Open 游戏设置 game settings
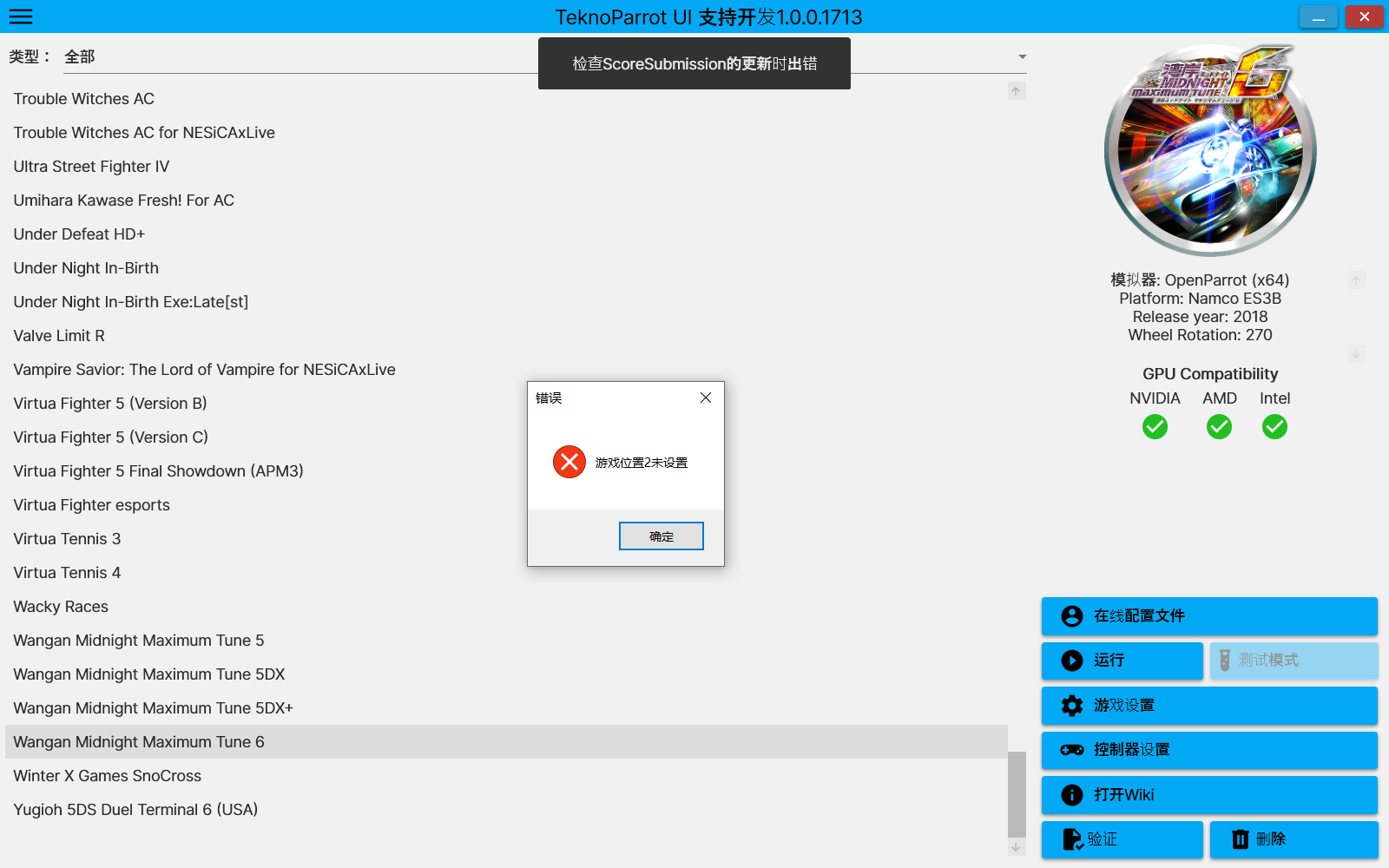 pyautogui.click(x=1209, y=706)
